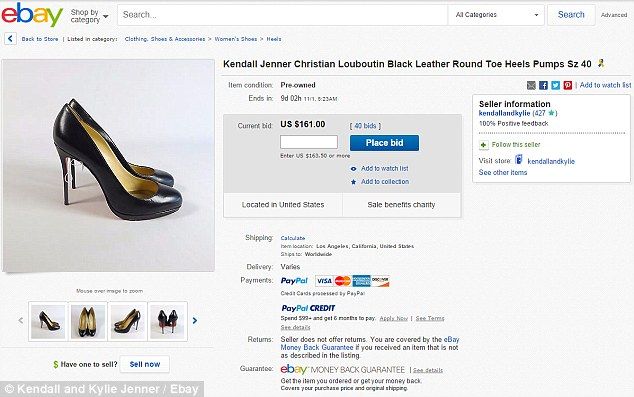This screenshot has width=634, height=397.
Task: Share listing on Facebook icon
Action: (543, 85)
